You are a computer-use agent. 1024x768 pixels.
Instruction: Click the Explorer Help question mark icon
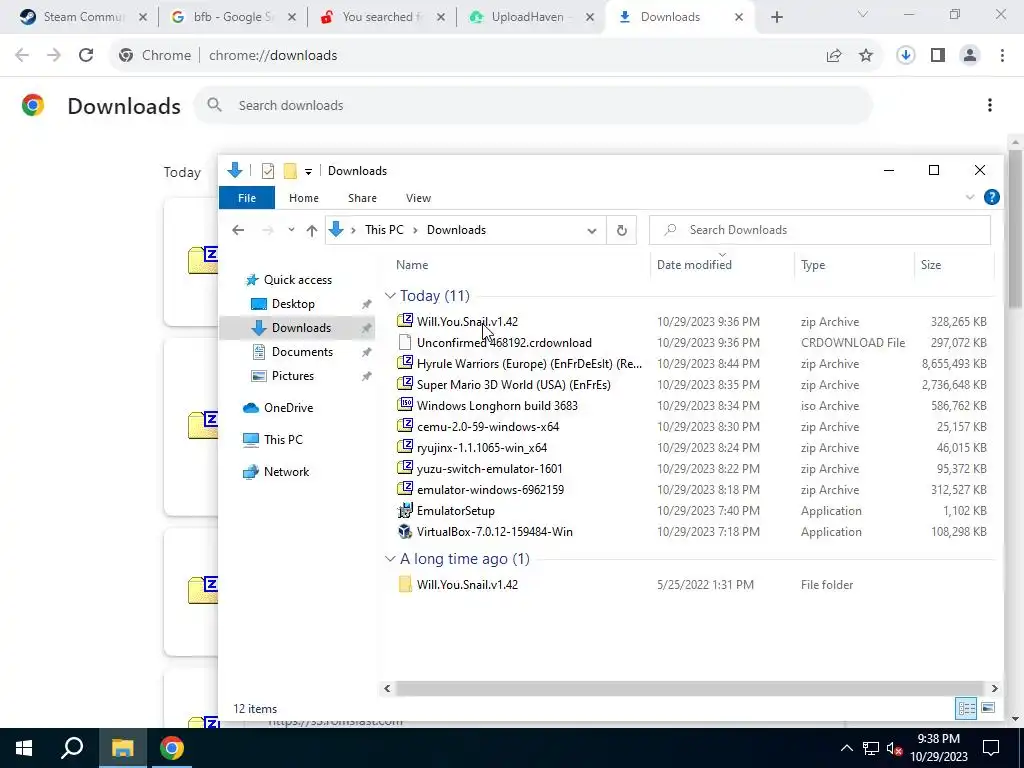pyautogui.click(x=991, y=197)
